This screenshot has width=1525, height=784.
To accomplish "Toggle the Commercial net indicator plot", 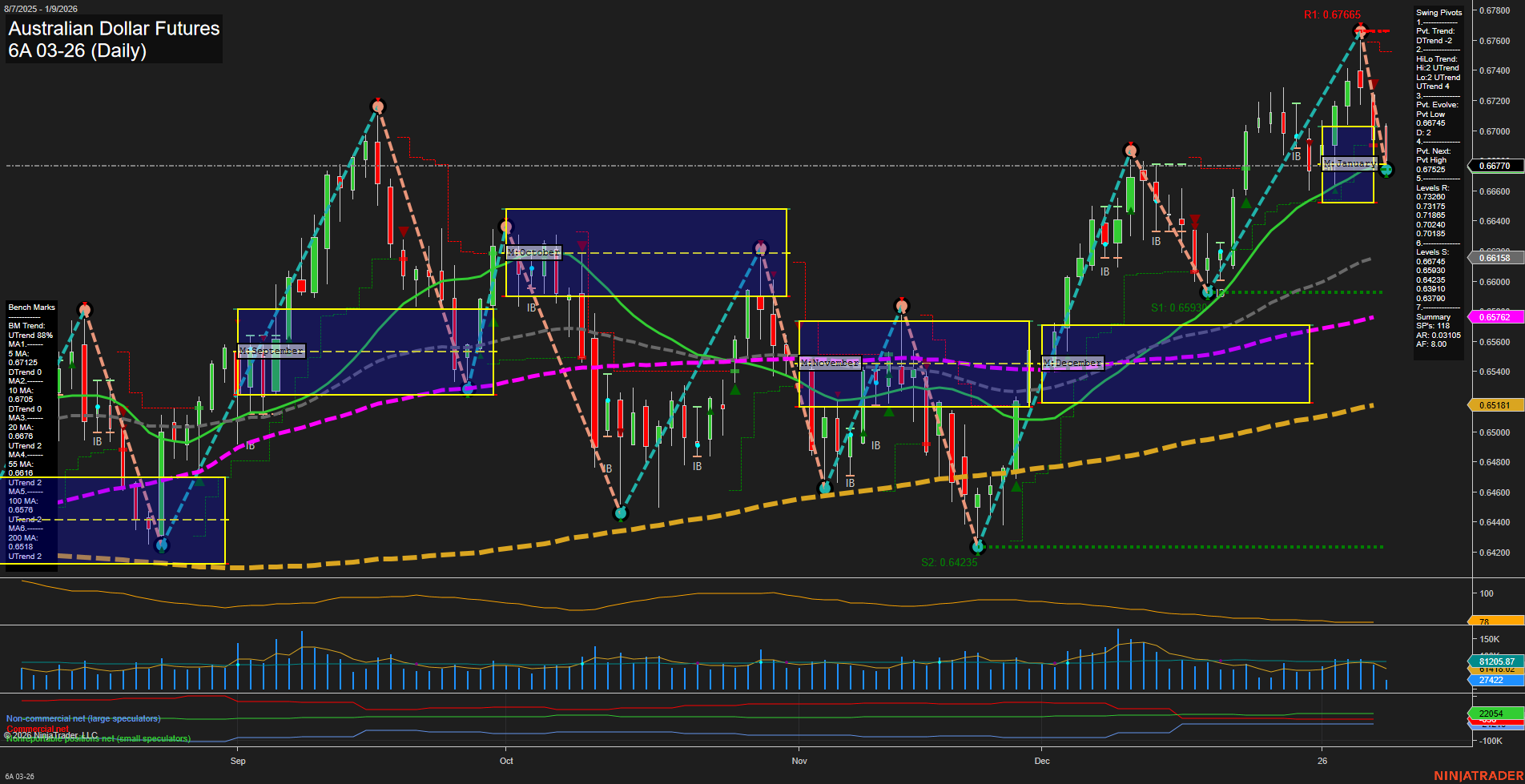I will [36, 728].
